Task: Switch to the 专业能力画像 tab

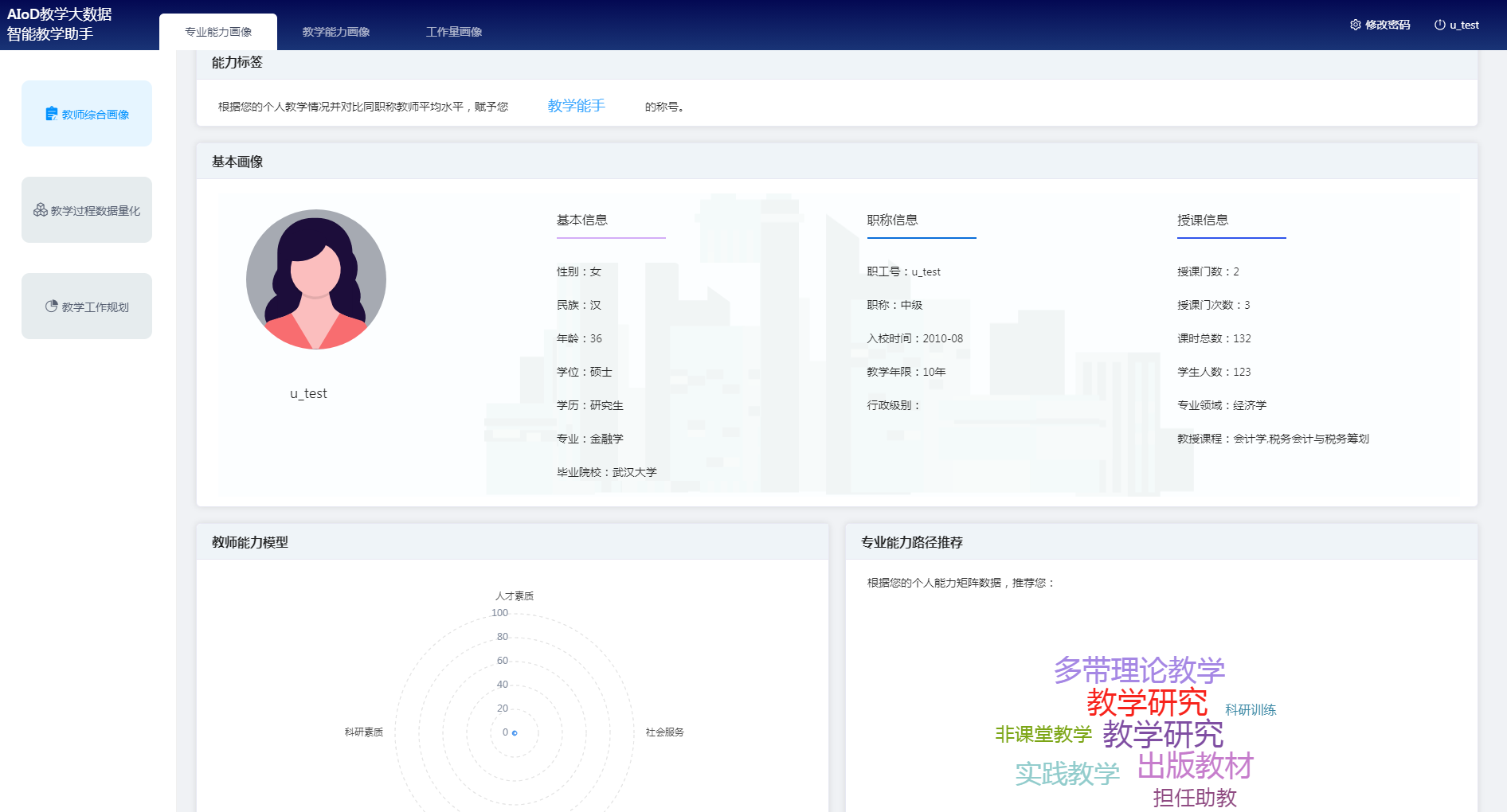Action: pos(218,32)
